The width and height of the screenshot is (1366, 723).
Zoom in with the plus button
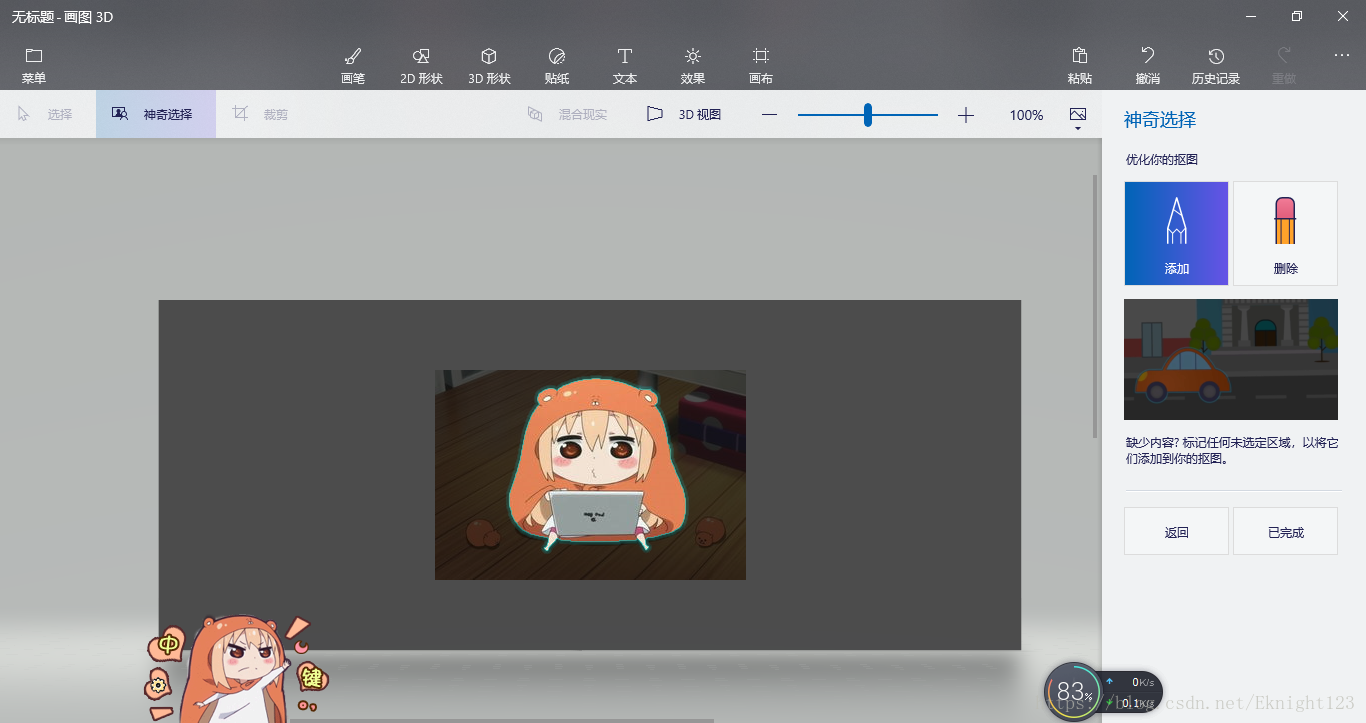click(x=965, y=115)
